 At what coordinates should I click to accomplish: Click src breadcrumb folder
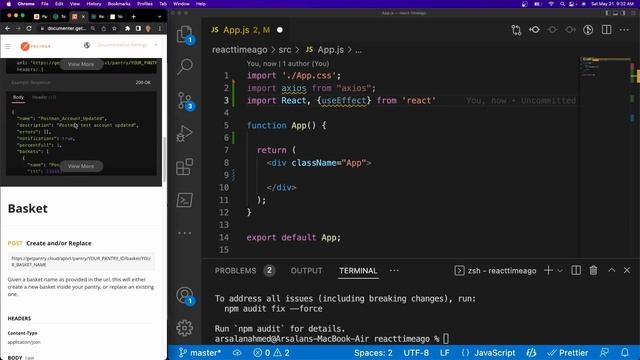point(285,50)
